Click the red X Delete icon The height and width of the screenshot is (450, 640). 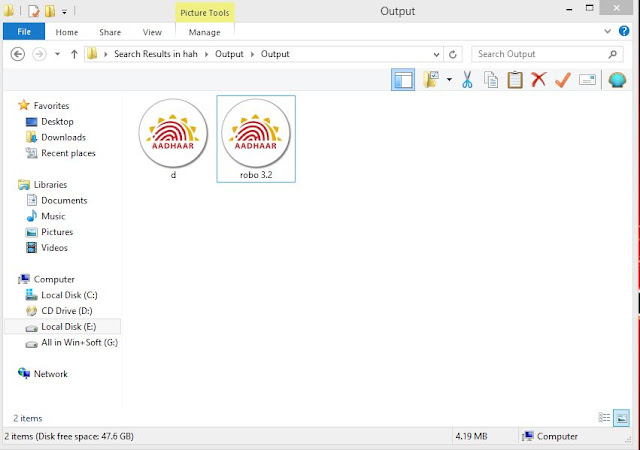pyautogui.click(x=539, y=79)
